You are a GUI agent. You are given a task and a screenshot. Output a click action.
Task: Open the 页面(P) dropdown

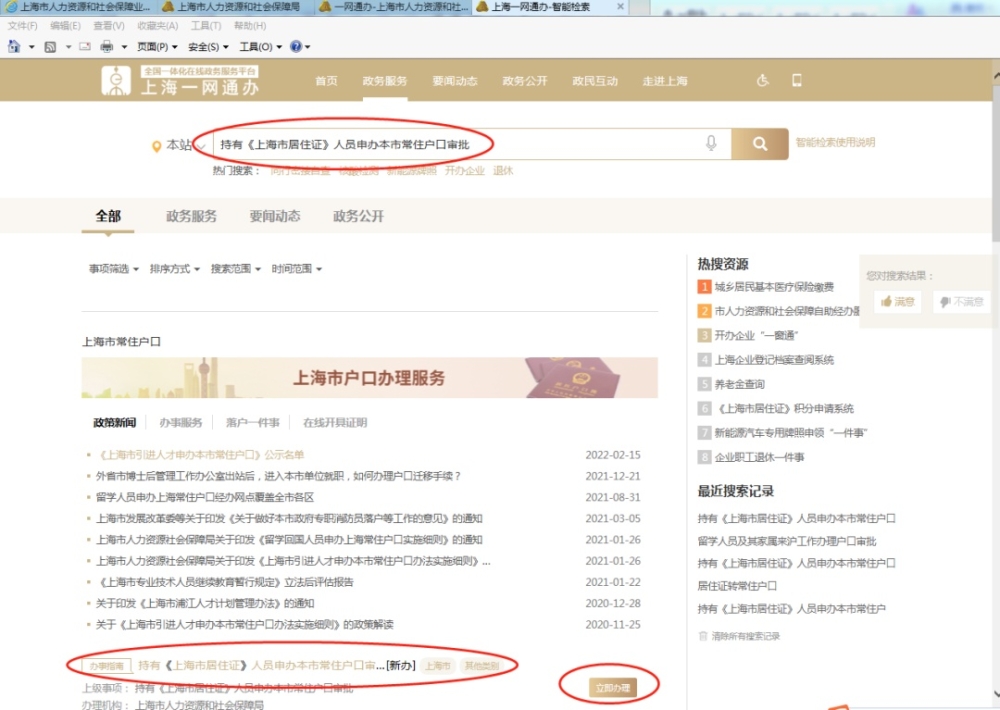coord(157,47)
